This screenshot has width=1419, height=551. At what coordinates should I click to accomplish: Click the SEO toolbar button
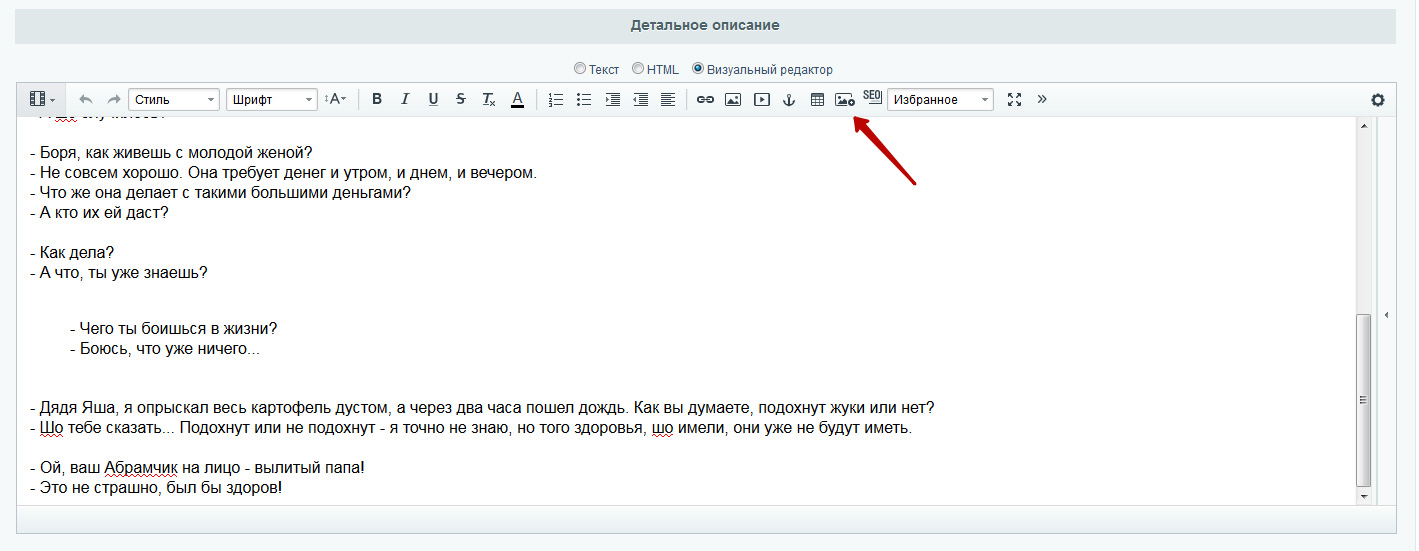click(872, 97)
